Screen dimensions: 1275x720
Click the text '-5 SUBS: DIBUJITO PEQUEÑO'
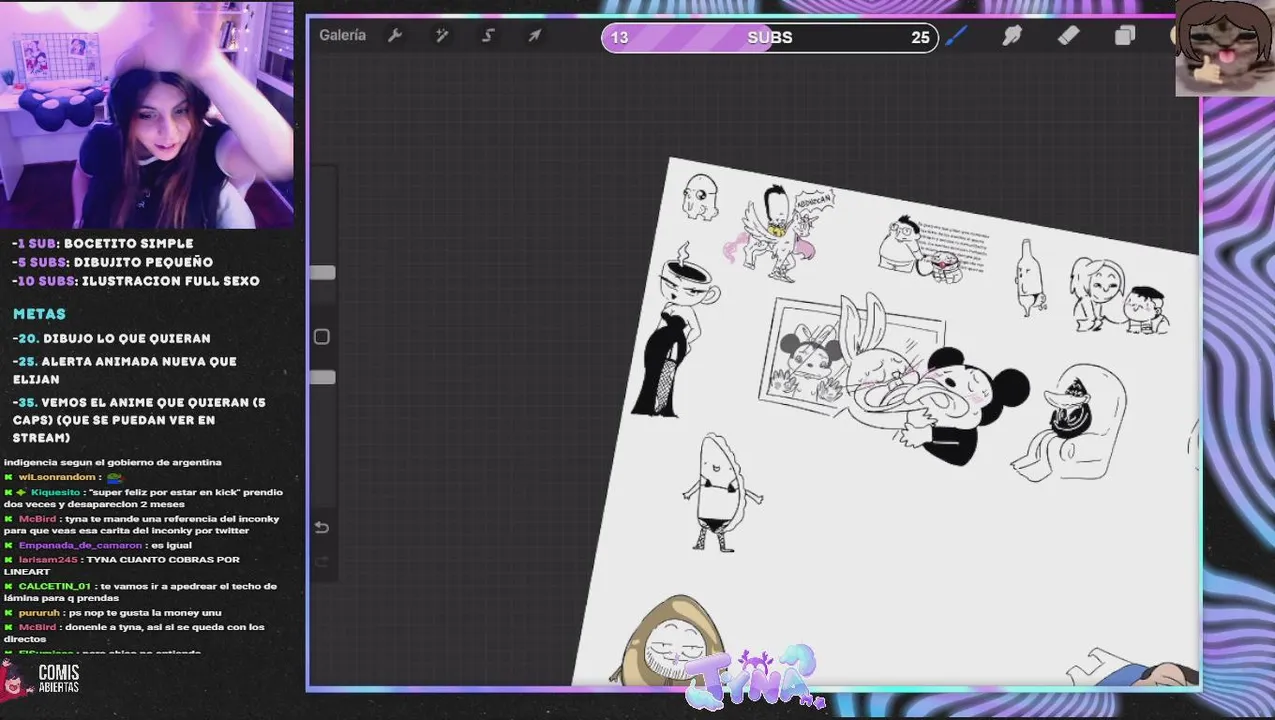tap(113, 262)
